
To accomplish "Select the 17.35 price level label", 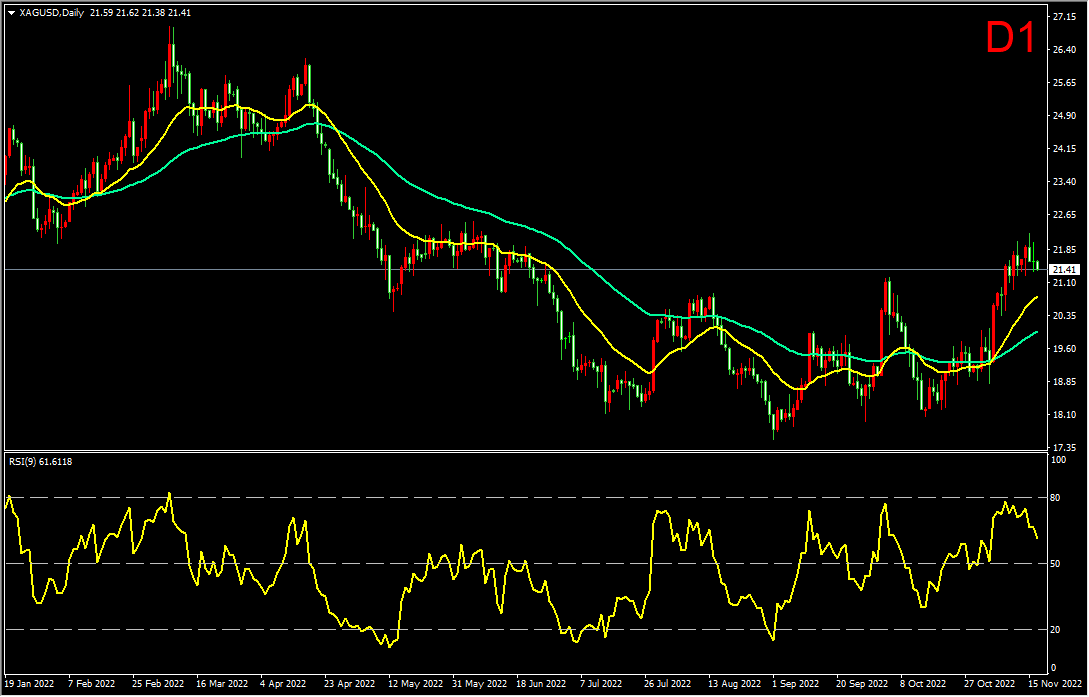I will [x=1064, y=448].
